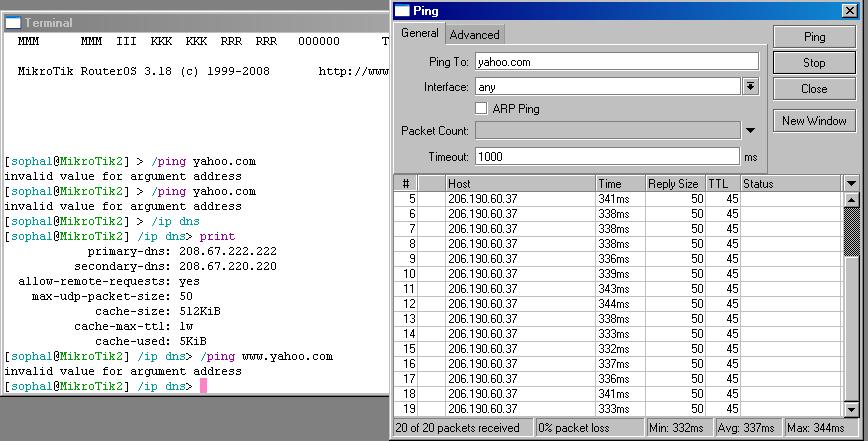Select ping result row number 6
The height and width of the screenshot is (441, 868).
(x=618, y=214)
